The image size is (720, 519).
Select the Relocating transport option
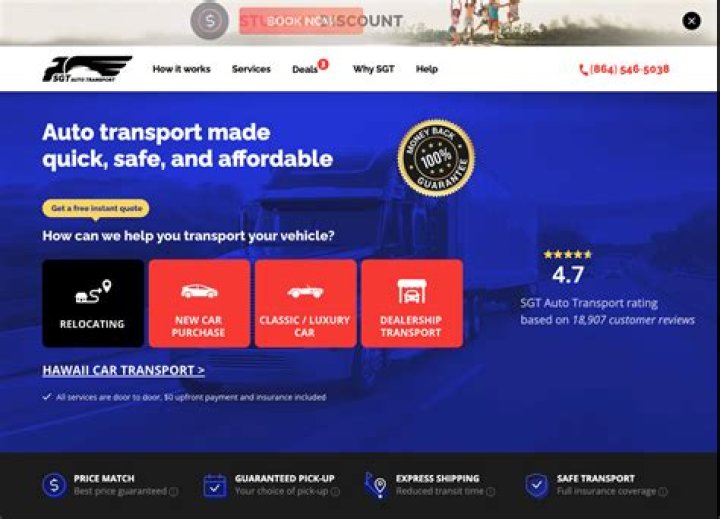tap(93, 303)
